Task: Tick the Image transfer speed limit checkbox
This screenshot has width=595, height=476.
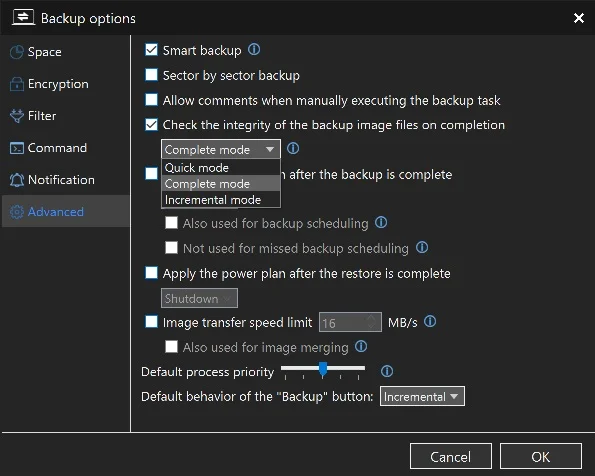Action: tap(151, 322)
